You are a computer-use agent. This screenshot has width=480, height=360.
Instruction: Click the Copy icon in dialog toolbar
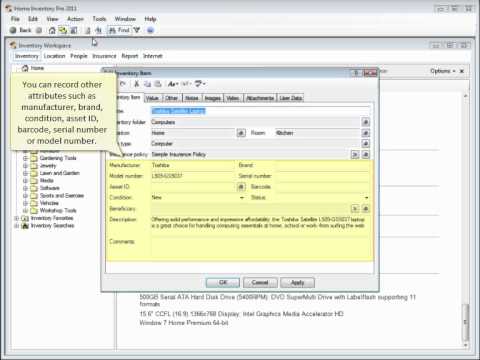coord(147,84)
